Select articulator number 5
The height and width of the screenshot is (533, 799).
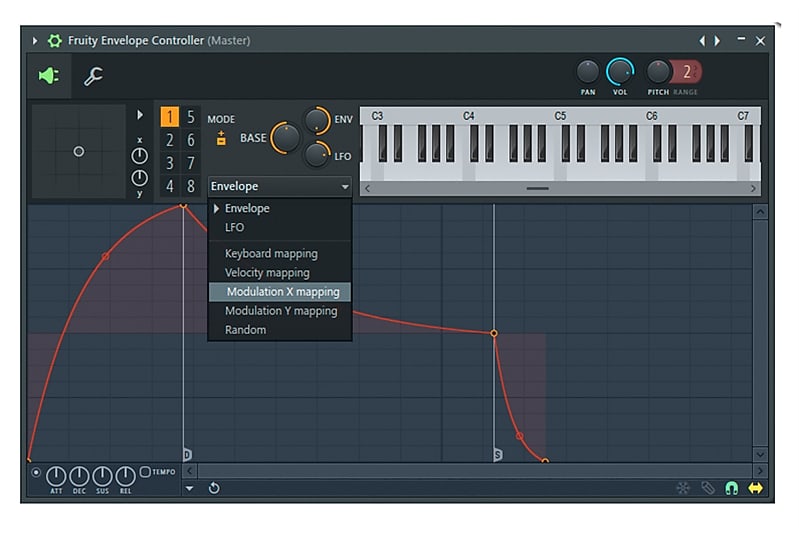(190, 117)
